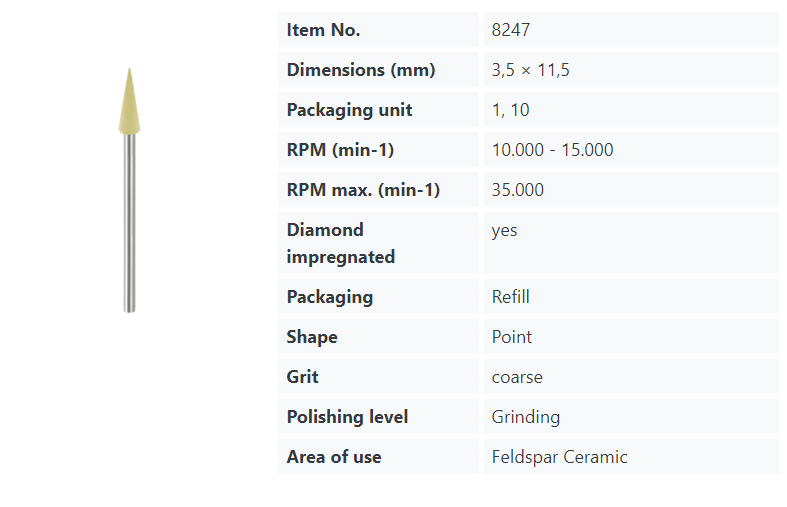The image size is (787, 507).
Task: Click the Refill packaging value
Action: [x=510, y=297]
